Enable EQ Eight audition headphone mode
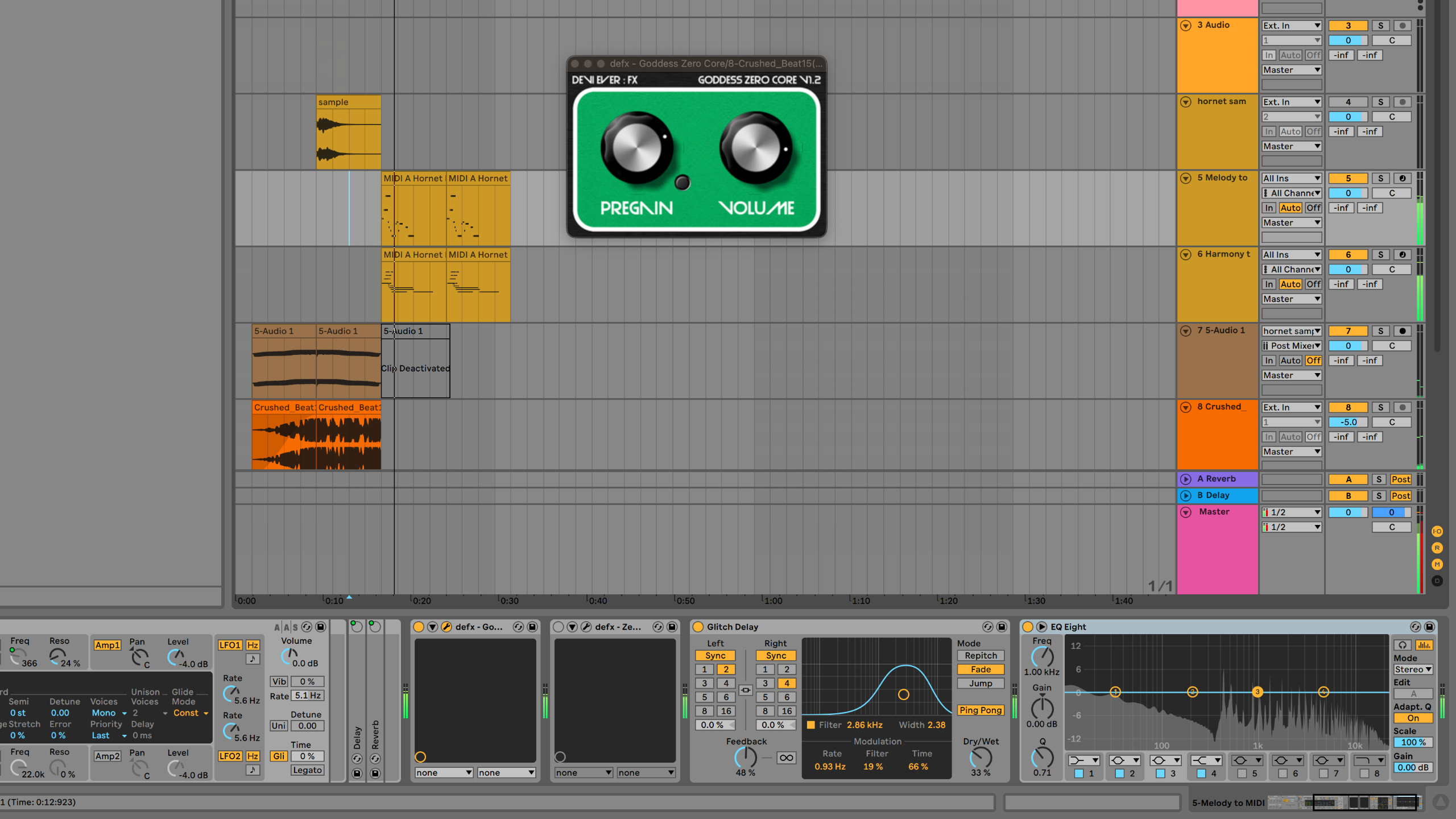The width and height of the screenshot is (1456, 819). point(1403,645)
